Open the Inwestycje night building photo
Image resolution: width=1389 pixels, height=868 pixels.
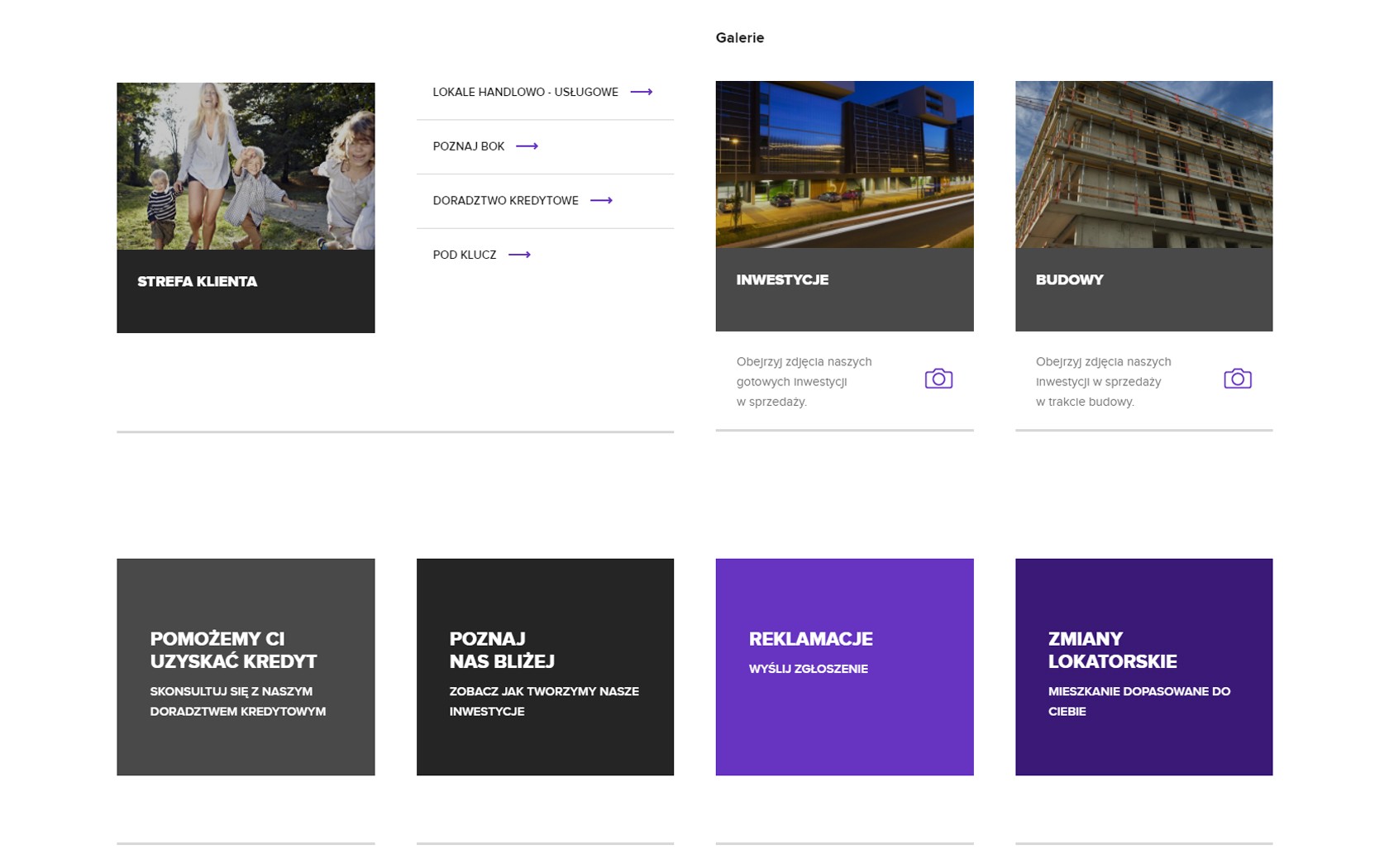click(x=844, y=165)
